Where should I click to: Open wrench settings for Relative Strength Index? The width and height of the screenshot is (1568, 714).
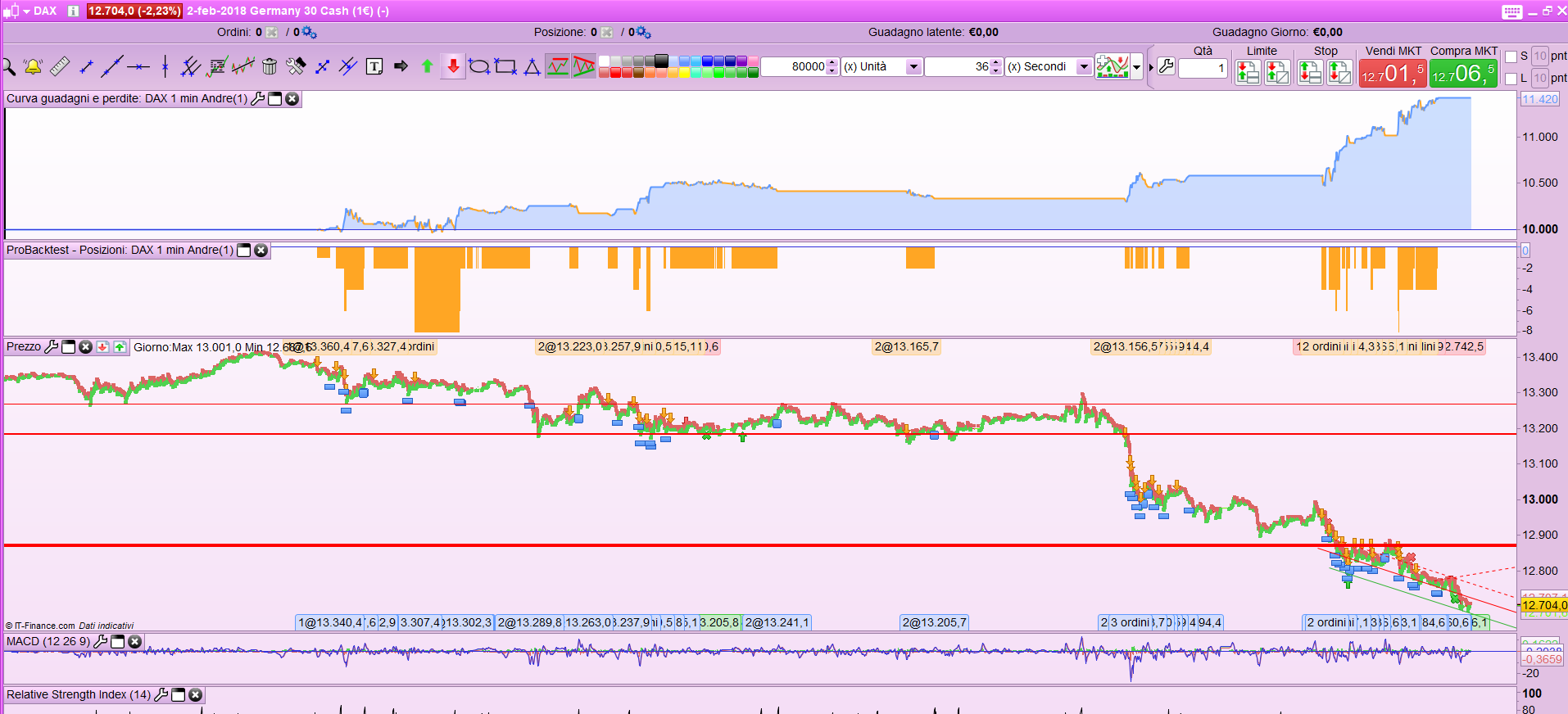[161, 695]
